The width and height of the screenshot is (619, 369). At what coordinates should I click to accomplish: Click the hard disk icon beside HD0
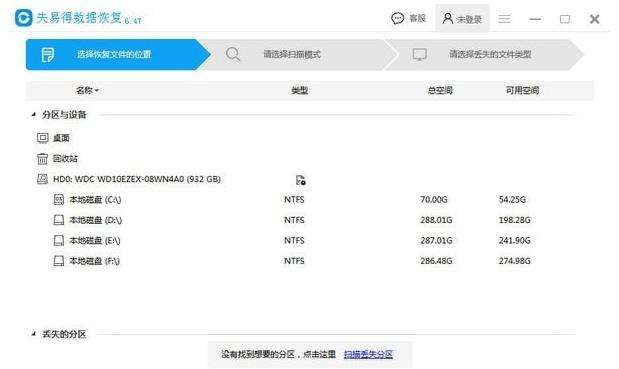click(42, 179)
